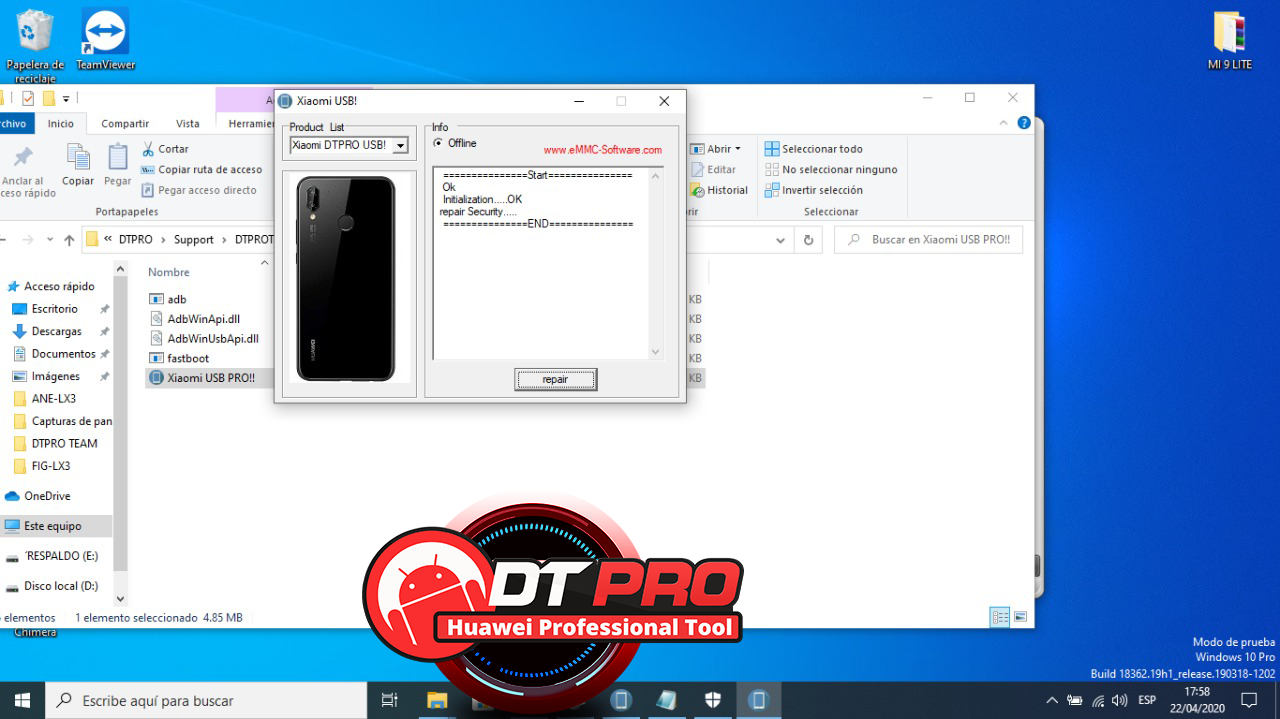The image size is (1280, 719).
Task: Open the TeamViewer desktop shortcut
Action: point(105,40)
